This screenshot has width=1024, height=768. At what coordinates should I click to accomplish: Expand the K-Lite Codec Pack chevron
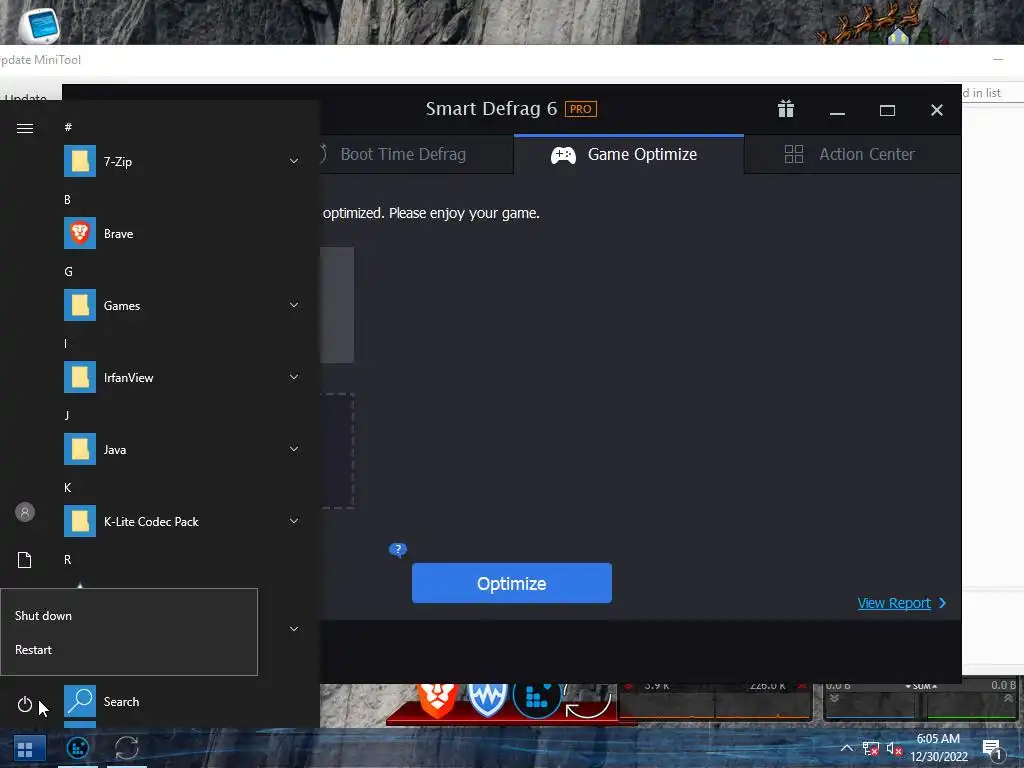294,520
